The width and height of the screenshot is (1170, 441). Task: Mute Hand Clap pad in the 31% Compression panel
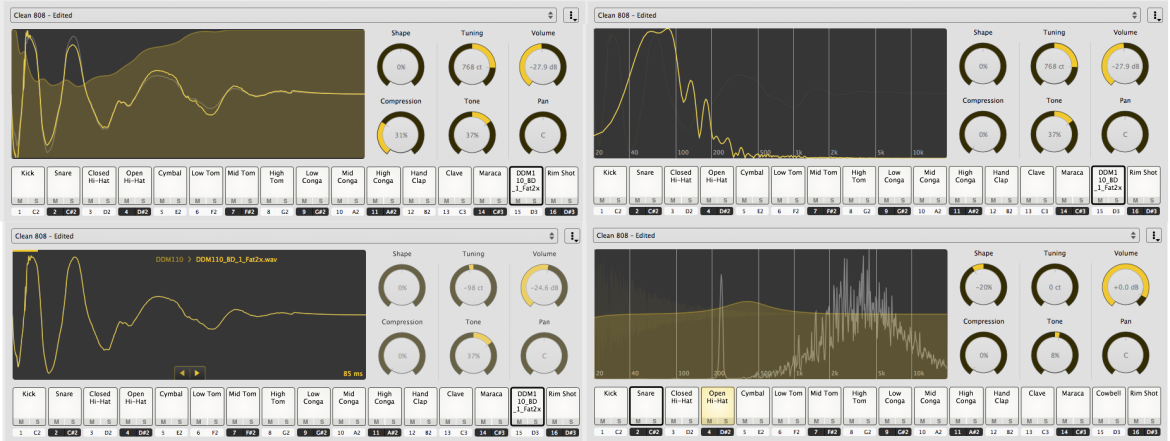click(x=411, y=200)
